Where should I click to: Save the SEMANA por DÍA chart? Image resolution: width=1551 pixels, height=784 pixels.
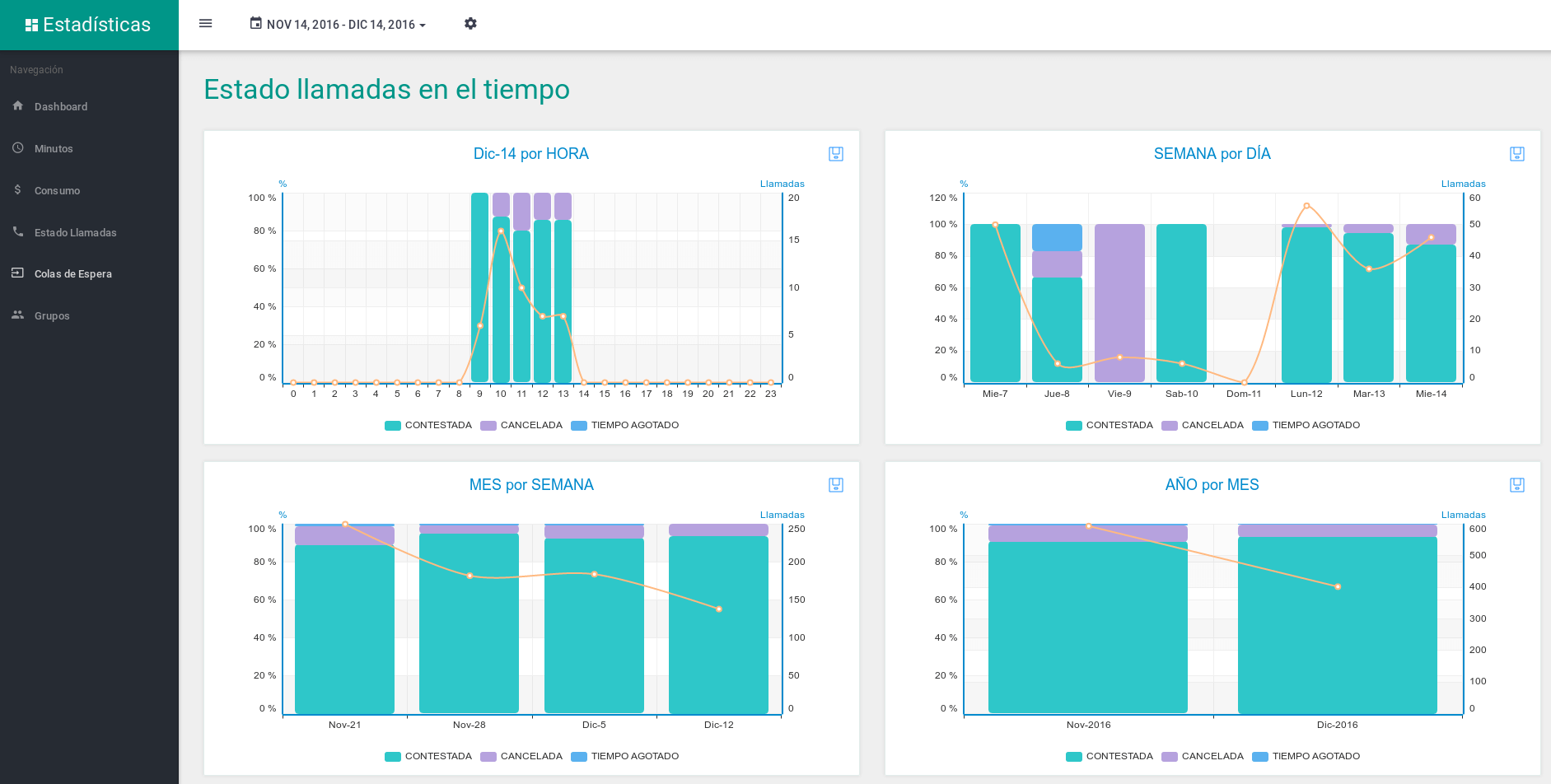coord(1517,154)
